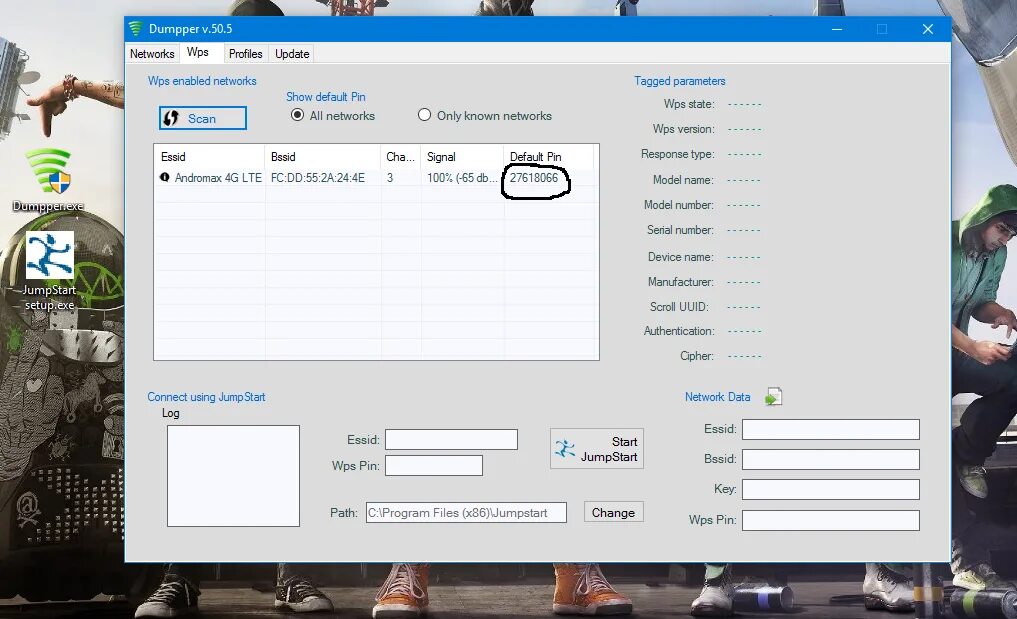Viewport: 1017px width, 619px height.
Task: Select the All networks radio button
Action: [x=298, y=115]
